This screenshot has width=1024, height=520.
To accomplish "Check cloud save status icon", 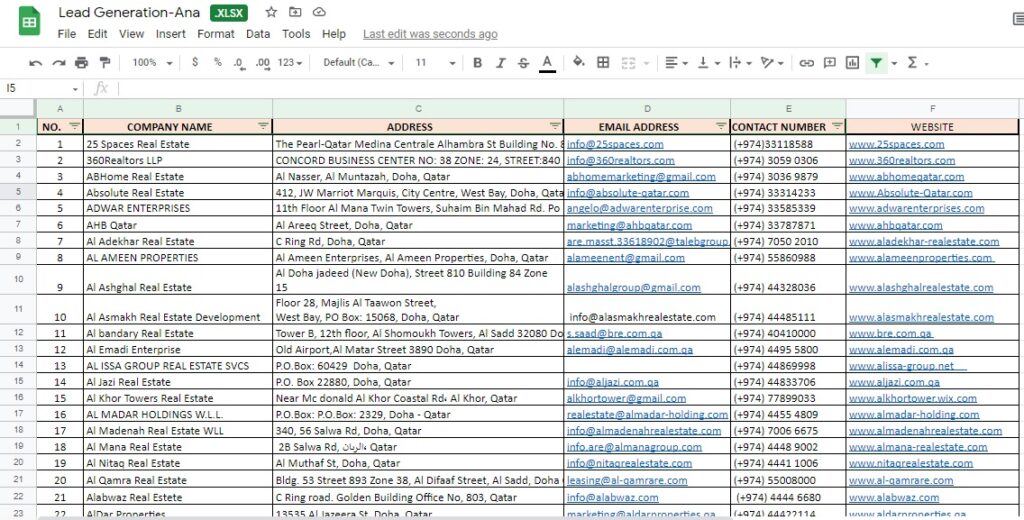I will pyautogui.click(x=319, y=12).
